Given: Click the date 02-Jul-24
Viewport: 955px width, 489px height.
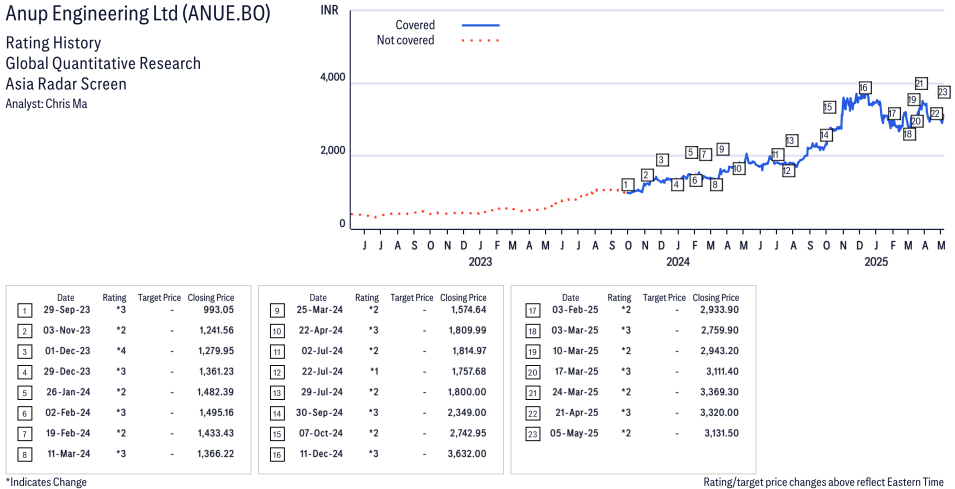Looking at the screenshot, I should [x=320, y=351].
